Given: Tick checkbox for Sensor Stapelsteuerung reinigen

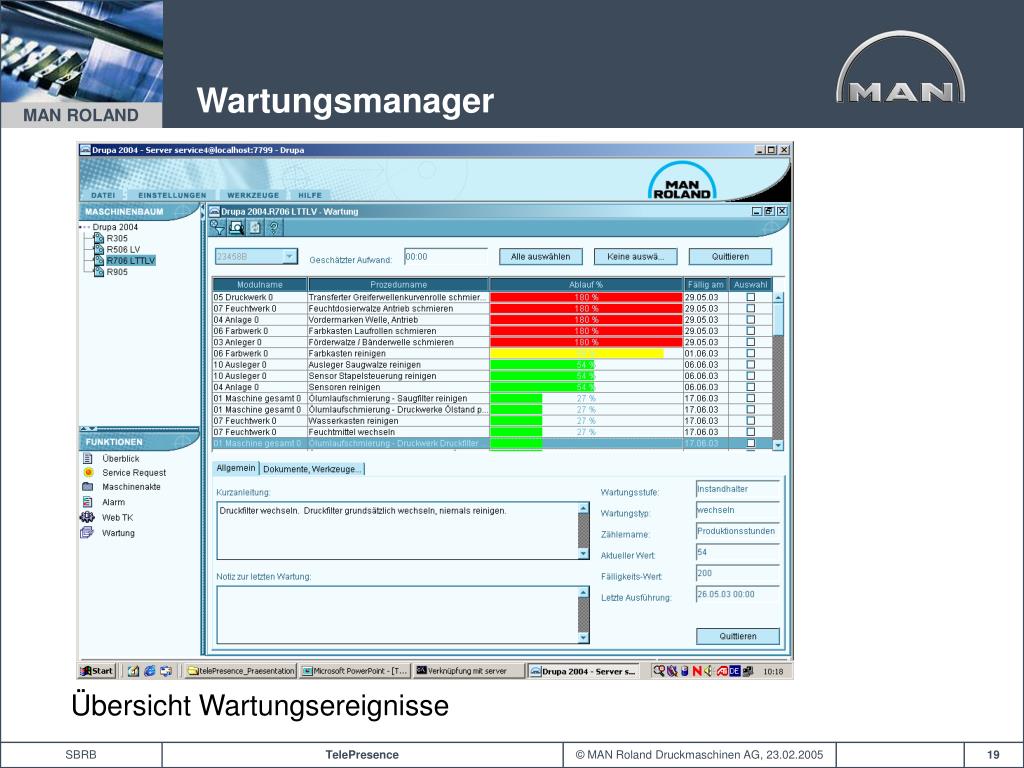Looking at the screenshot, I should pyautogui.click(x=750, y=376).
